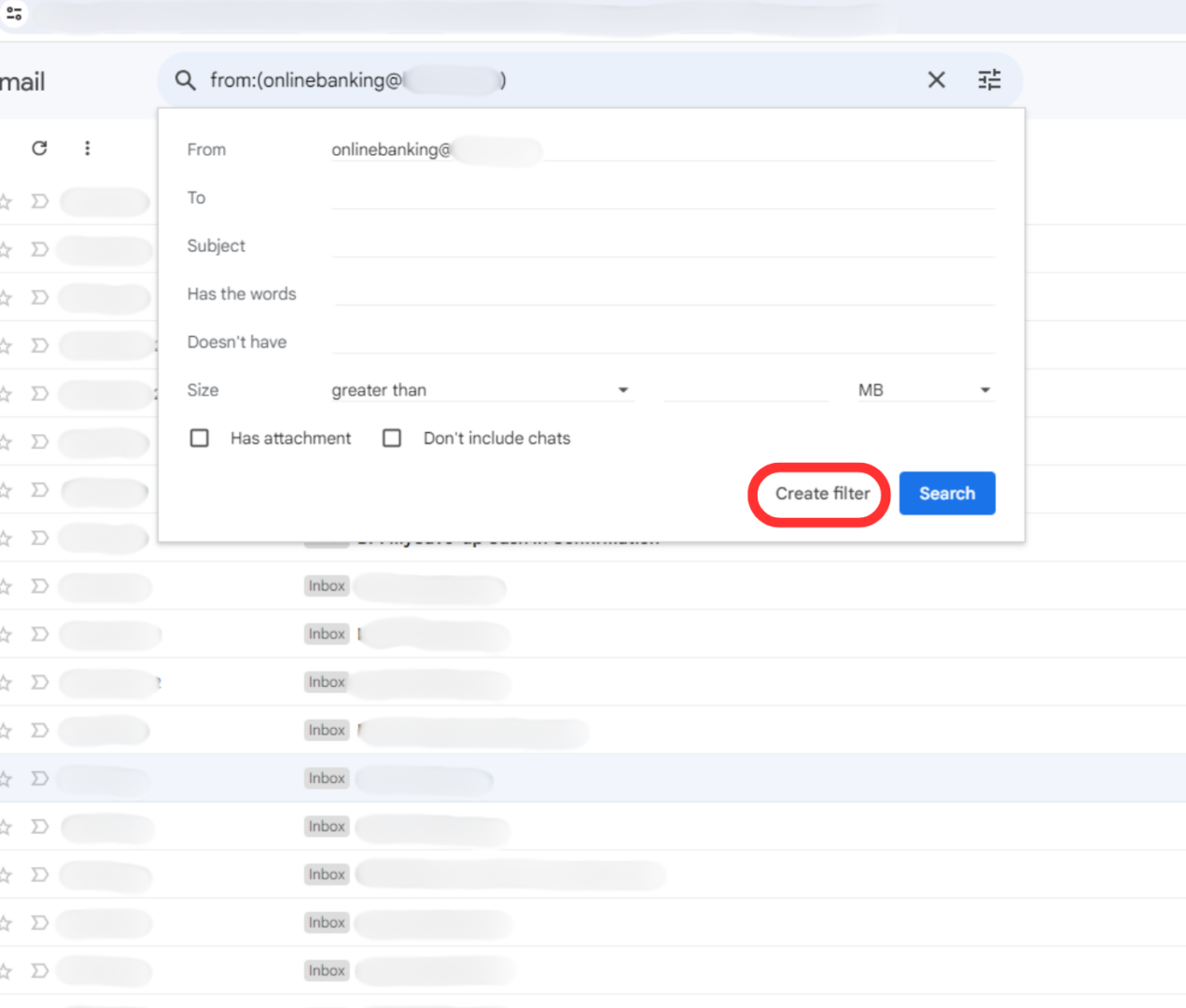Check the Don't include chats option

pyautogui.click(x=392, y=438)
